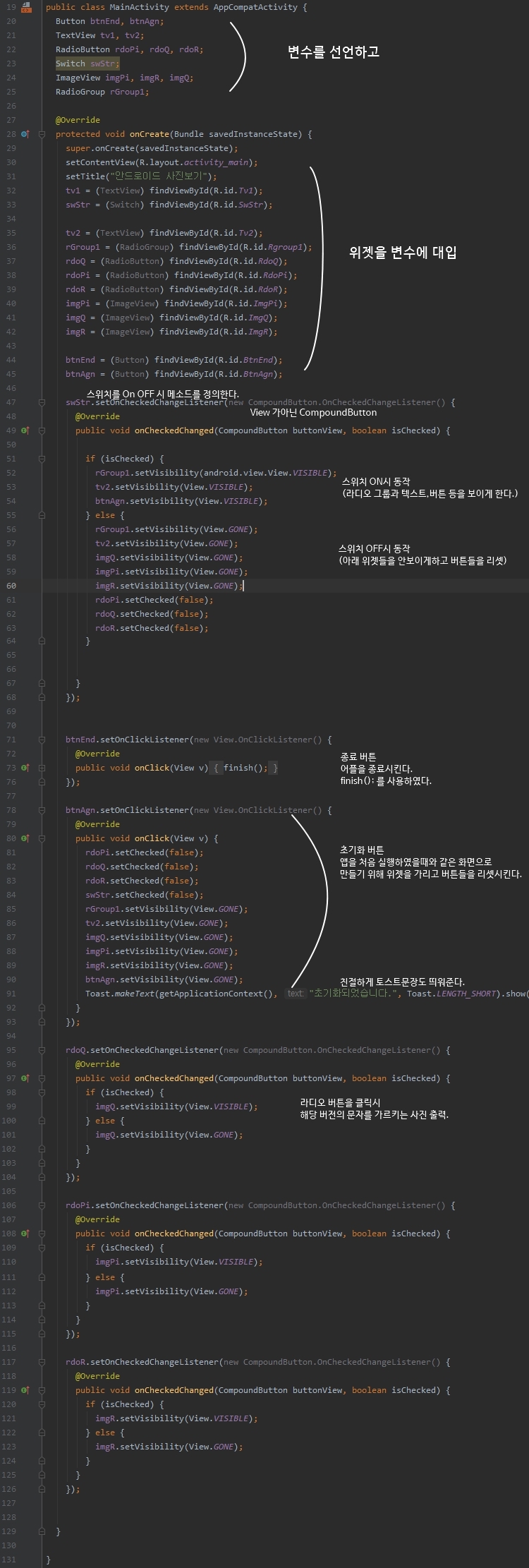
Task: Collapse the else block fold on line 55
Action: [42, 515]
